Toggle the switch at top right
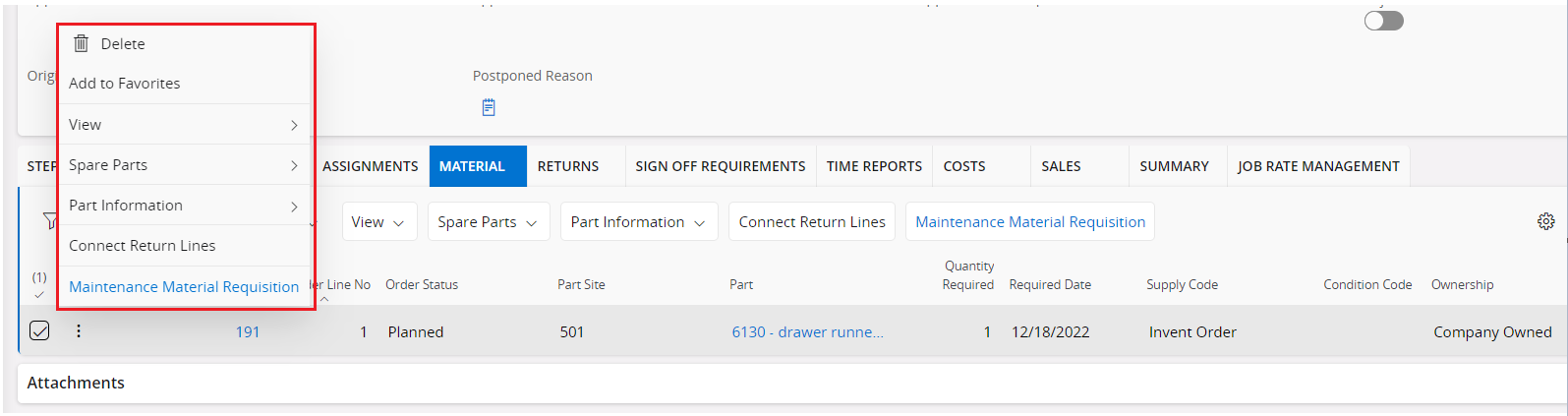The height and width of the screenshot is (416, 1568). pos(1383,21)
